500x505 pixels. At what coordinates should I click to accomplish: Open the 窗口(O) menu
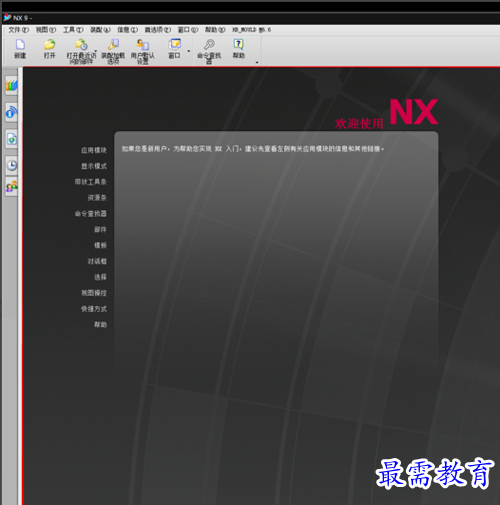pyautogui.click(x=188, y=30)
